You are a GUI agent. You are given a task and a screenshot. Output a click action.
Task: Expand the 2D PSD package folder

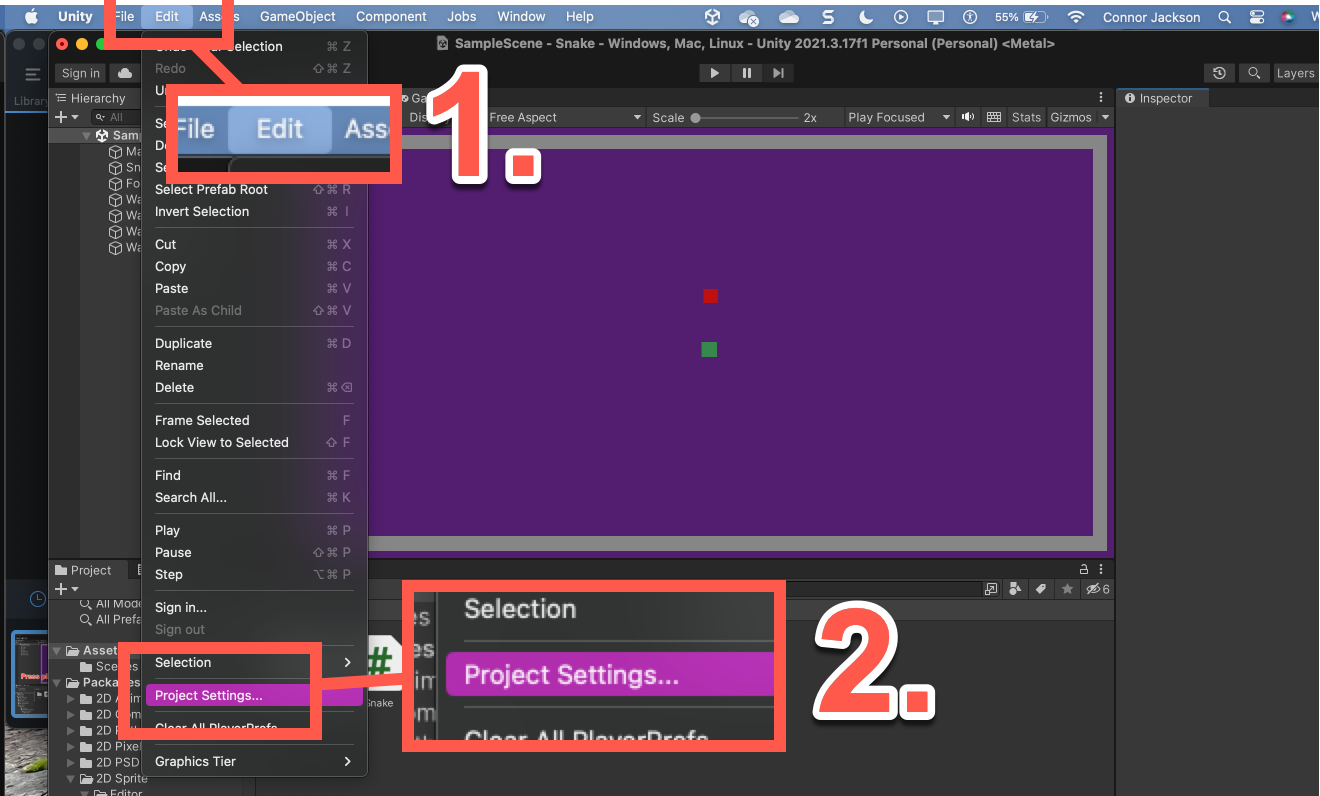click(x=71, y=762)
